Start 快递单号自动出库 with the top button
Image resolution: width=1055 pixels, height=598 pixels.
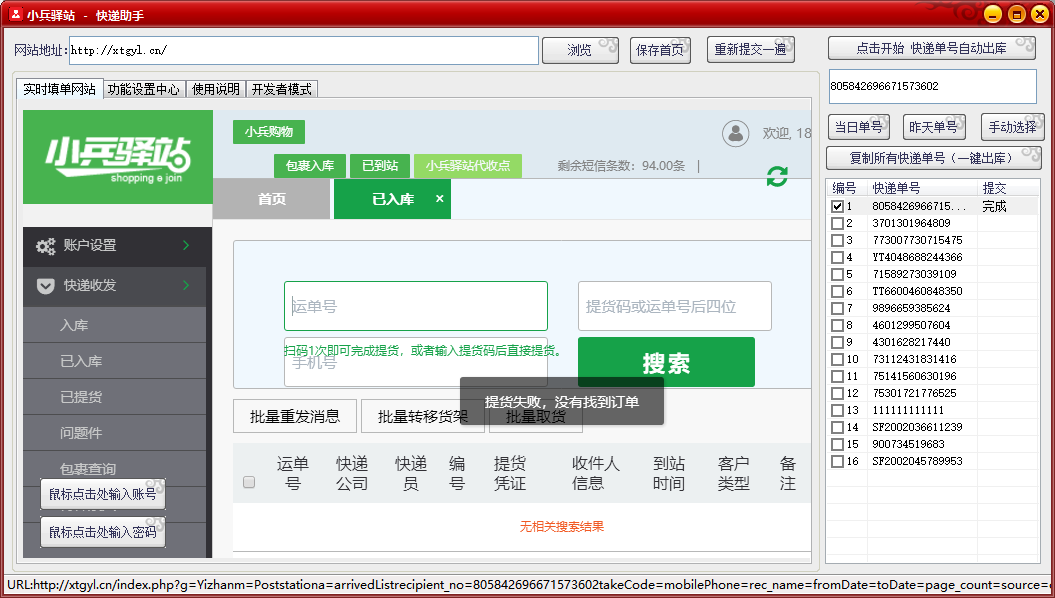click(932, 48)
